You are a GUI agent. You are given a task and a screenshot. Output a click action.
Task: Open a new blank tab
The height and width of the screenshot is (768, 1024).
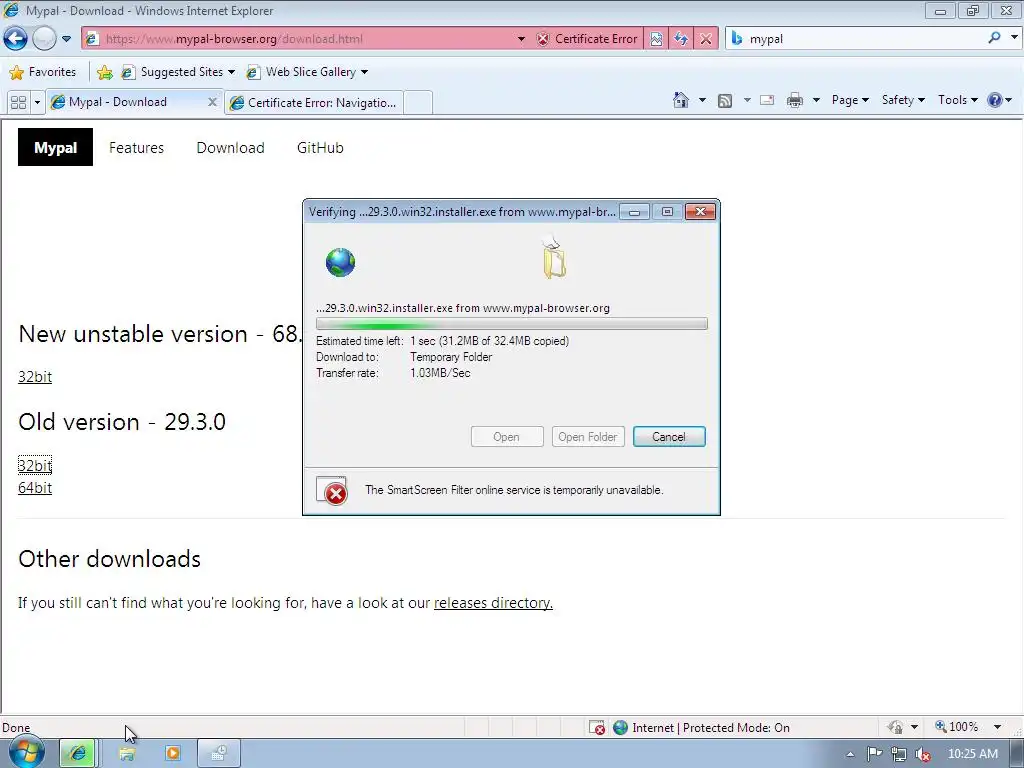(x=418, y=103)
